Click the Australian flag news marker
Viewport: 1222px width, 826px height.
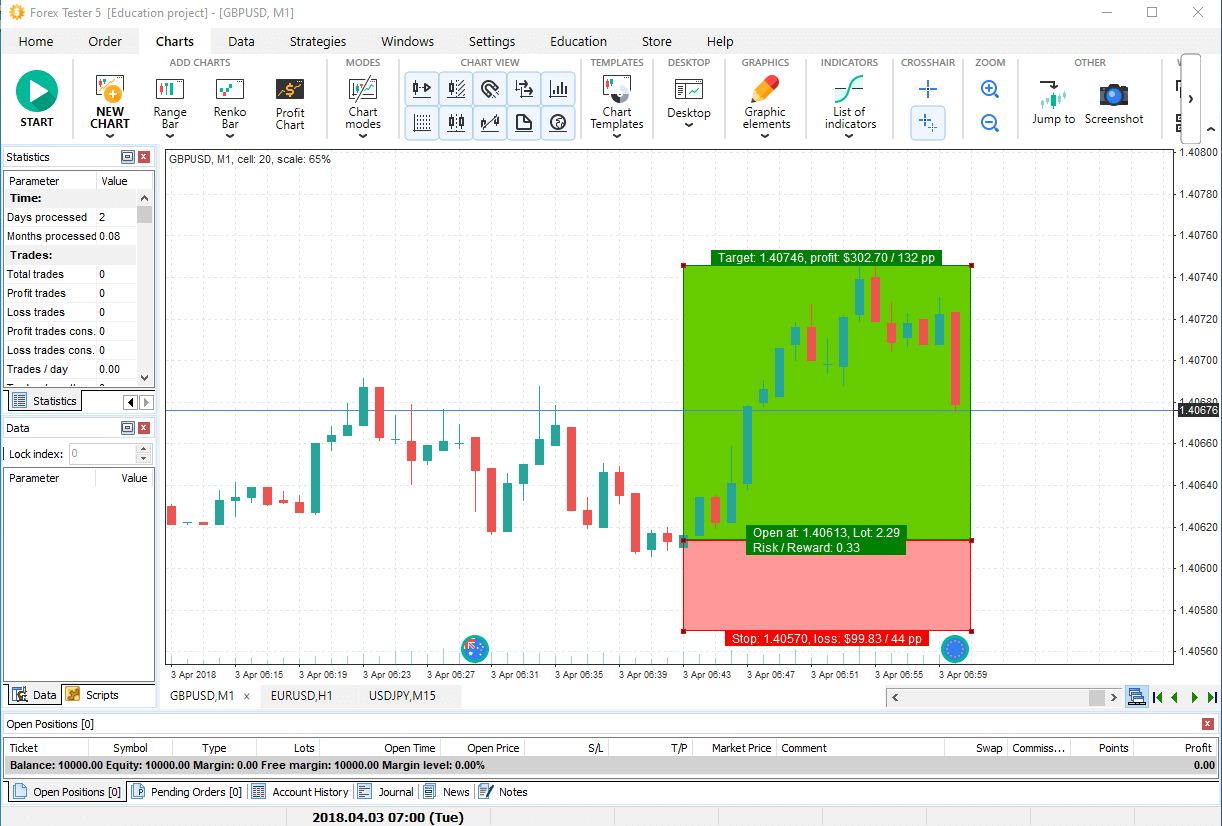(475, 649)
